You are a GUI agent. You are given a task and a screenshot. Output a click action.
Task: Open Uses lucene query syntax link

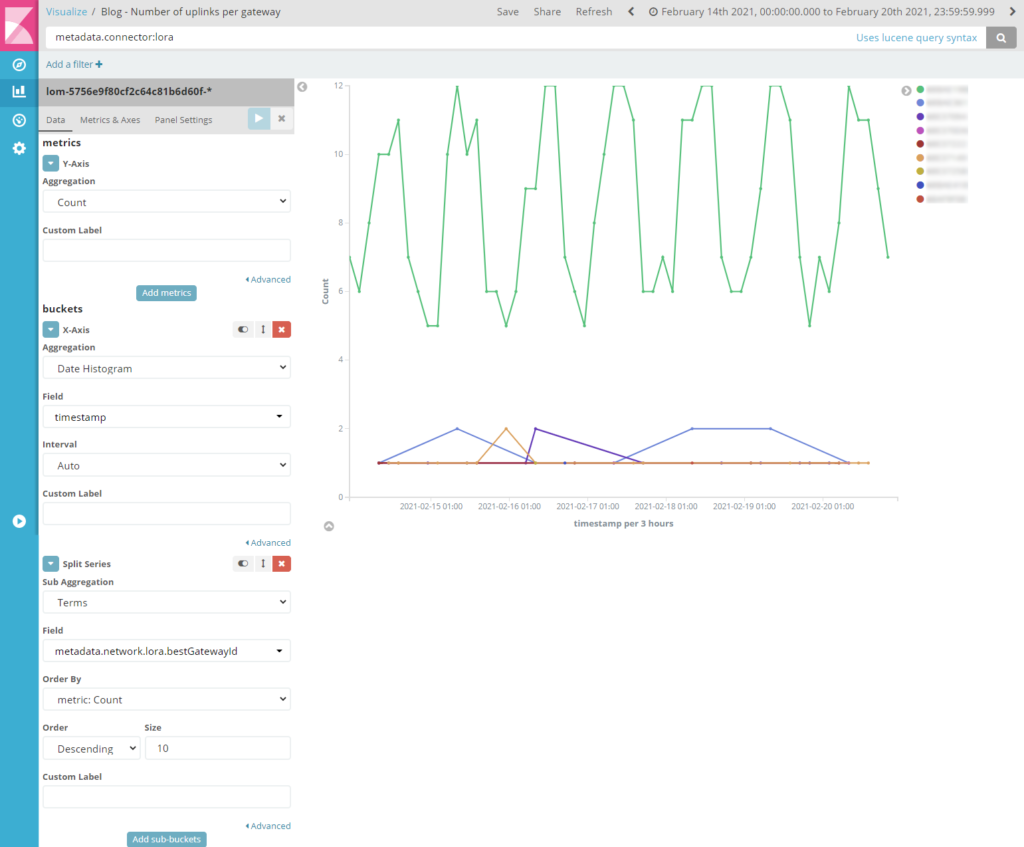916,37
